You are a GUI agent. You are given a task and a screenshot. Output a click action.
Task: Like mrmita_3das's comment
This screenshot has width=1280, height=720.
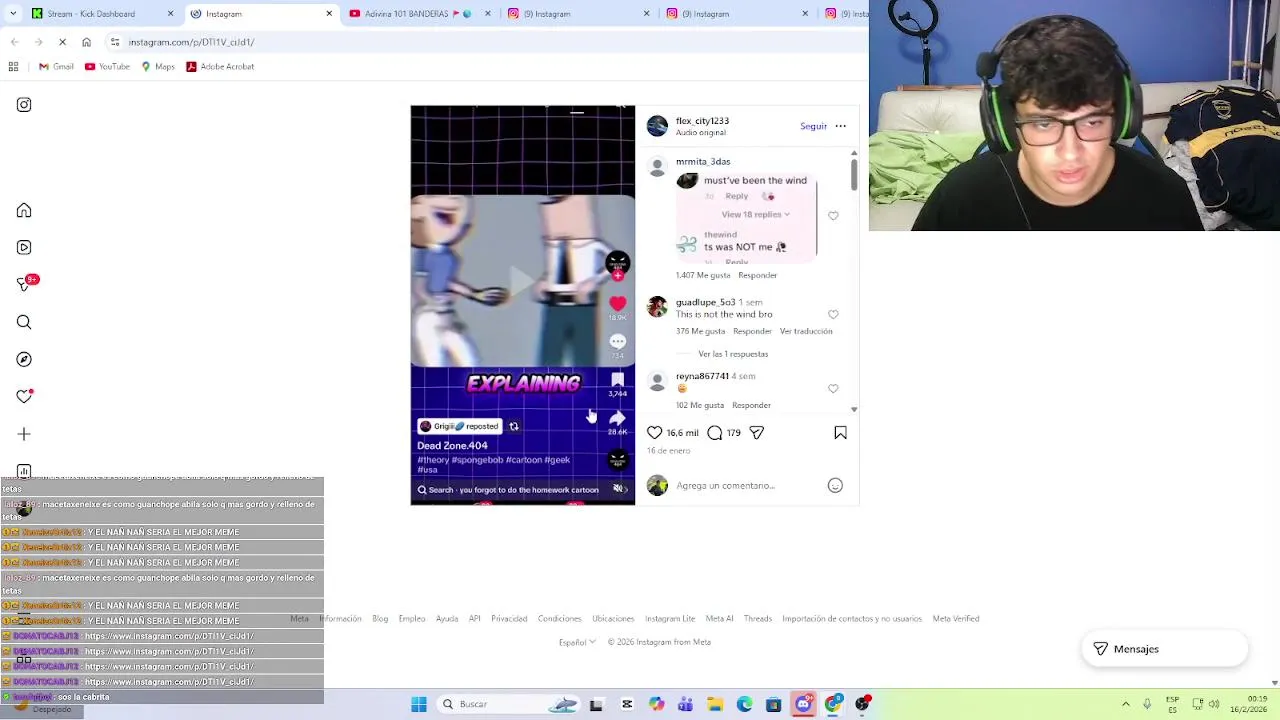click(833, 216)
